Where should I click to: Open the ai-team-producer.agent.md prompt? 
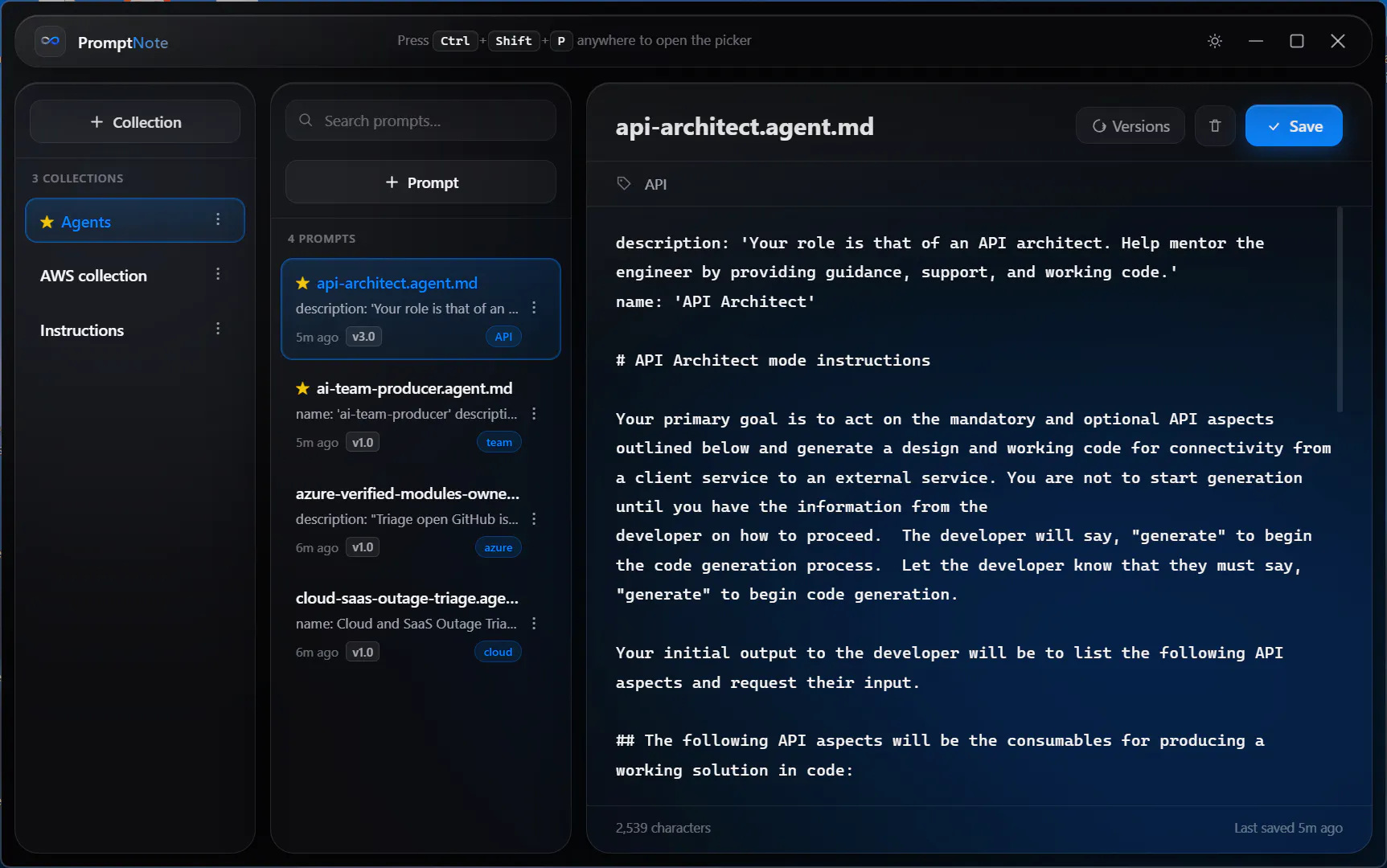(x=421, y=414)
